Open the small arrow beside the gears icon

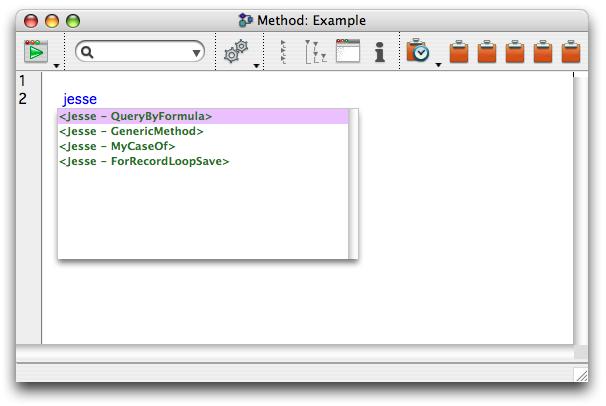click(256, 66)
